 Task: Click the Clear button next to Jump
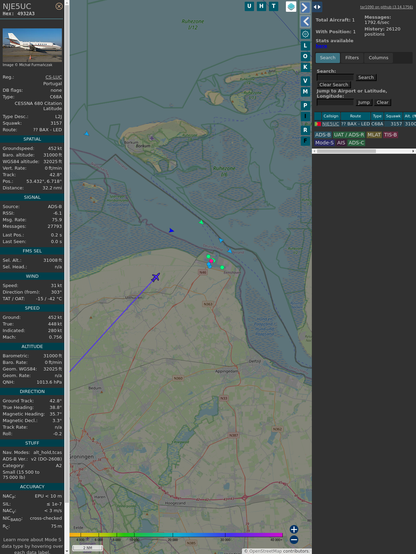382,102
